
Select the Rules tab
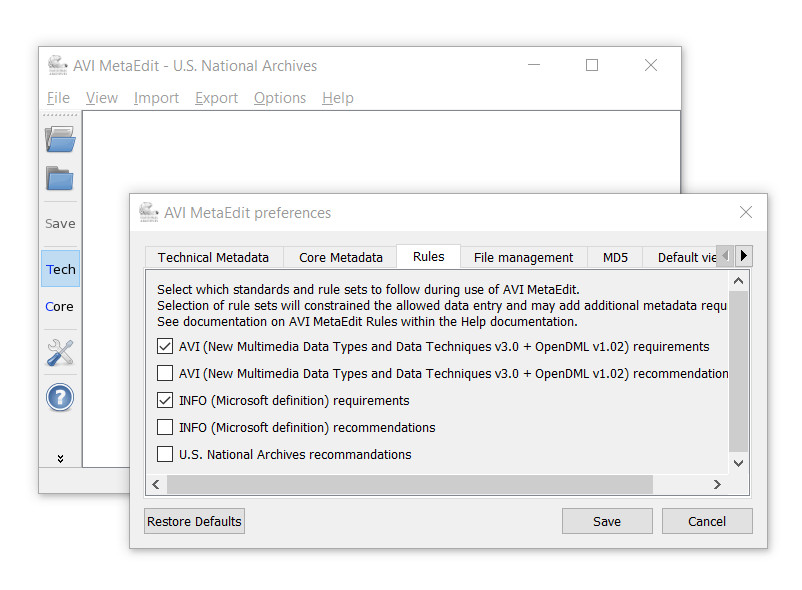(x=429, y=256)
